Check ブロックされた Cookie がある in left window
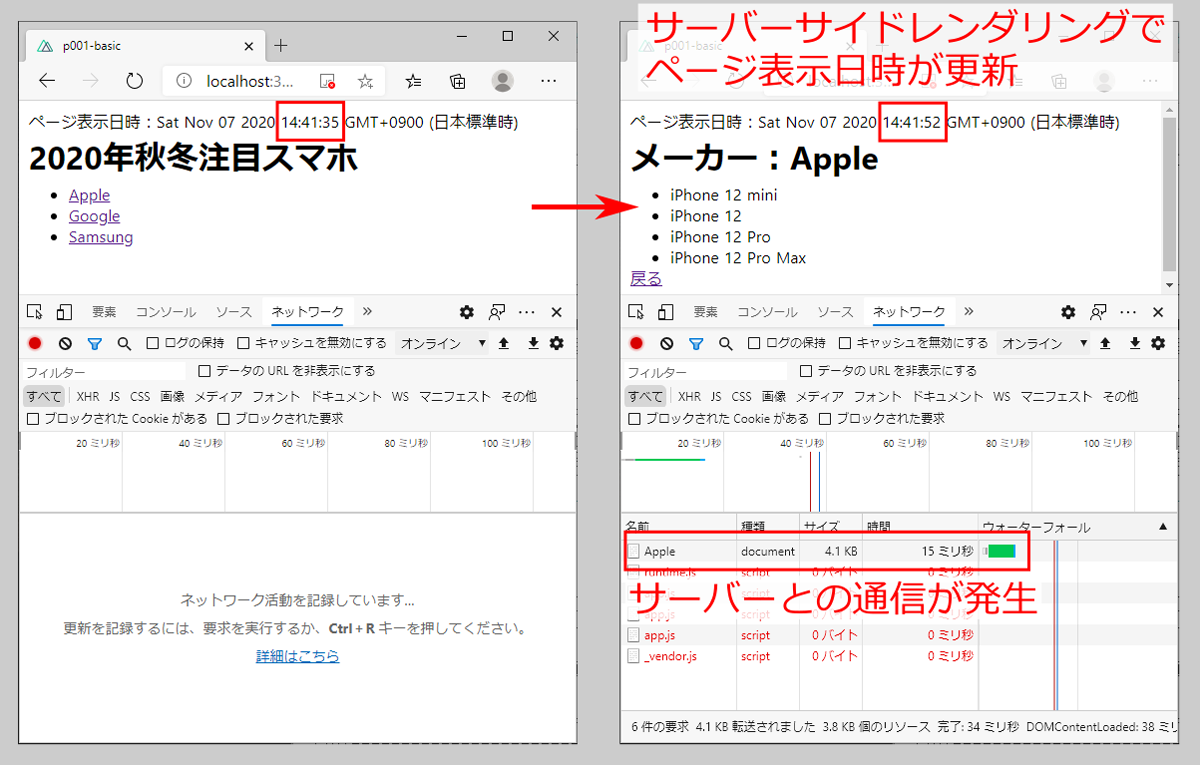 (x=33, y=419)
